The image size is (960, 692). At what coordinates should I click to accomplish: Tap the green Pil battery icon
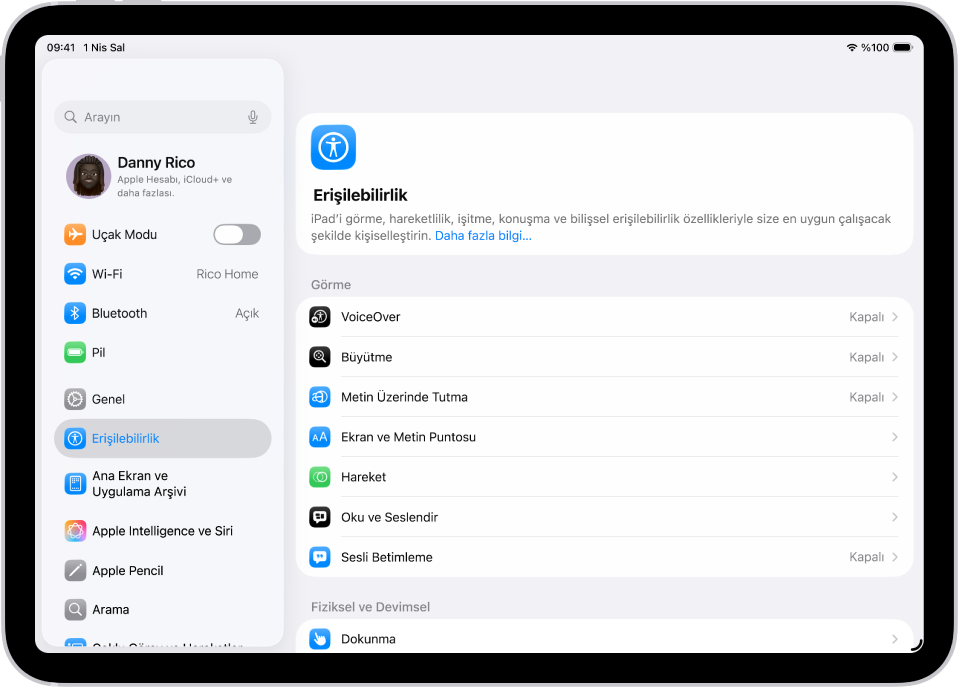point(75,352)
